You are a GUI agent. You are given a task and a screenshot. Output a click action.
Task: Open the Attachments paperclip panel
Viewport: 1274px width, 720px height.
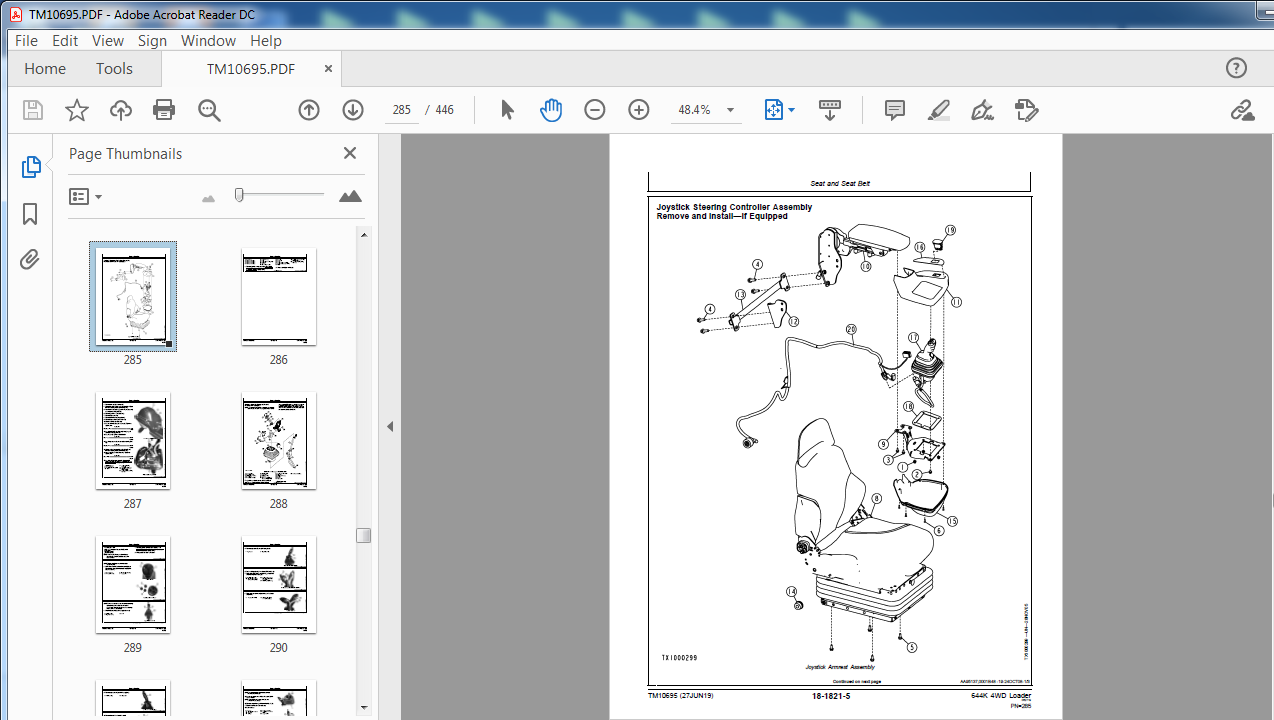30,260
